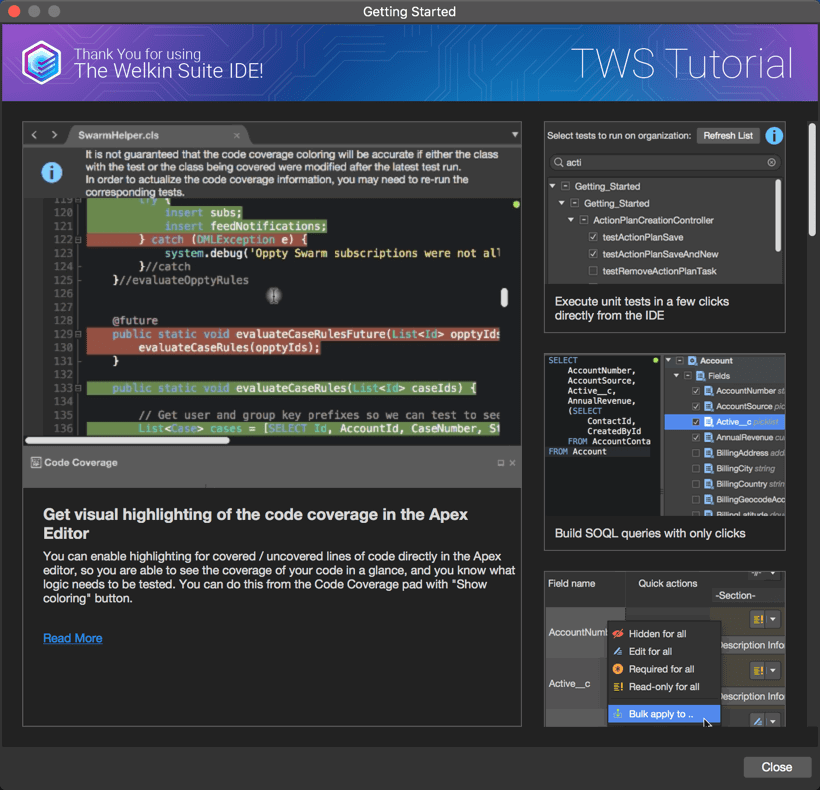Screen dimensions: 820x790
Task: Fold the code block at line 122
Action: pyautogui.click(x=78, y=239)
